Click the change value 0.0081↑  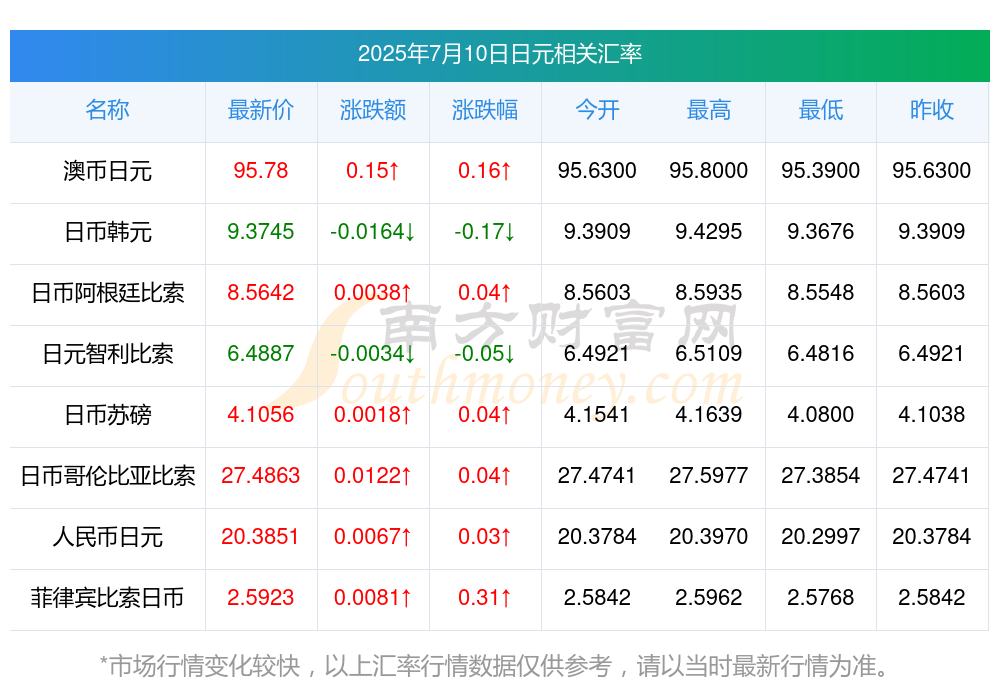click(372, 597)
